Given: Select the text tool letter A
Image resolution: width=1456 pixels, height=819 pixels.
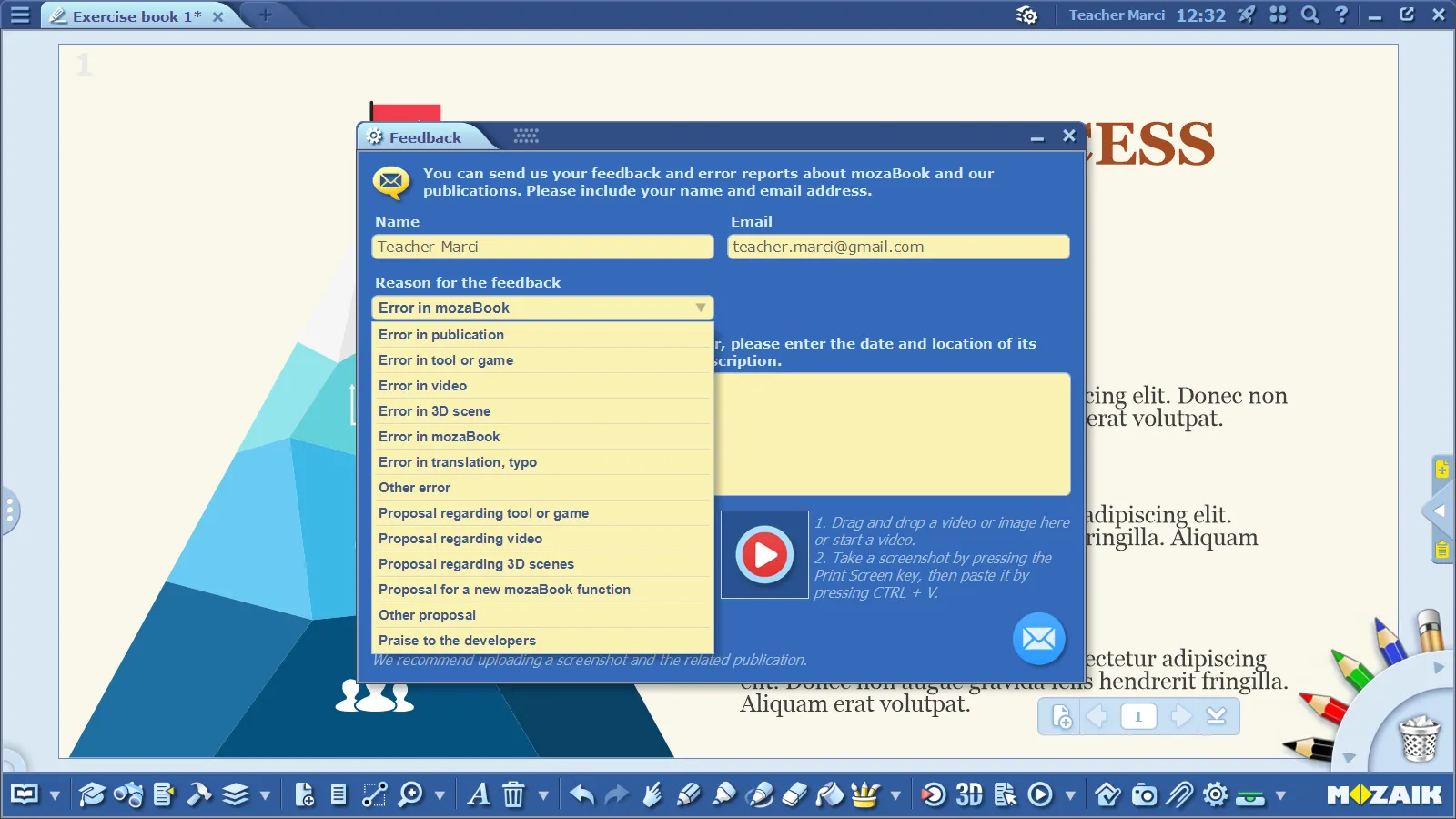Looking at the screenshot, I should [478, 794].
